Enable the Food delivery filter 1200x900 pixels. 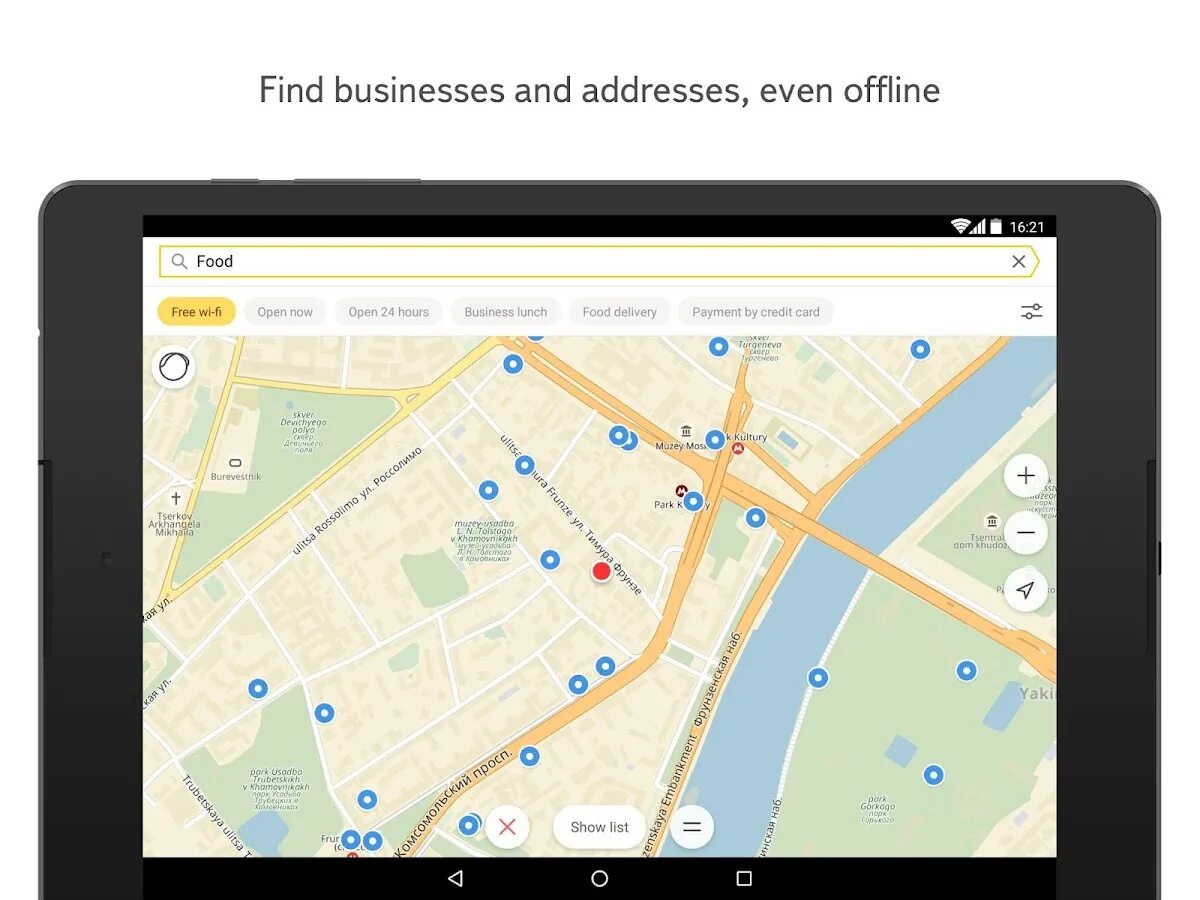(x=619, y=312)
